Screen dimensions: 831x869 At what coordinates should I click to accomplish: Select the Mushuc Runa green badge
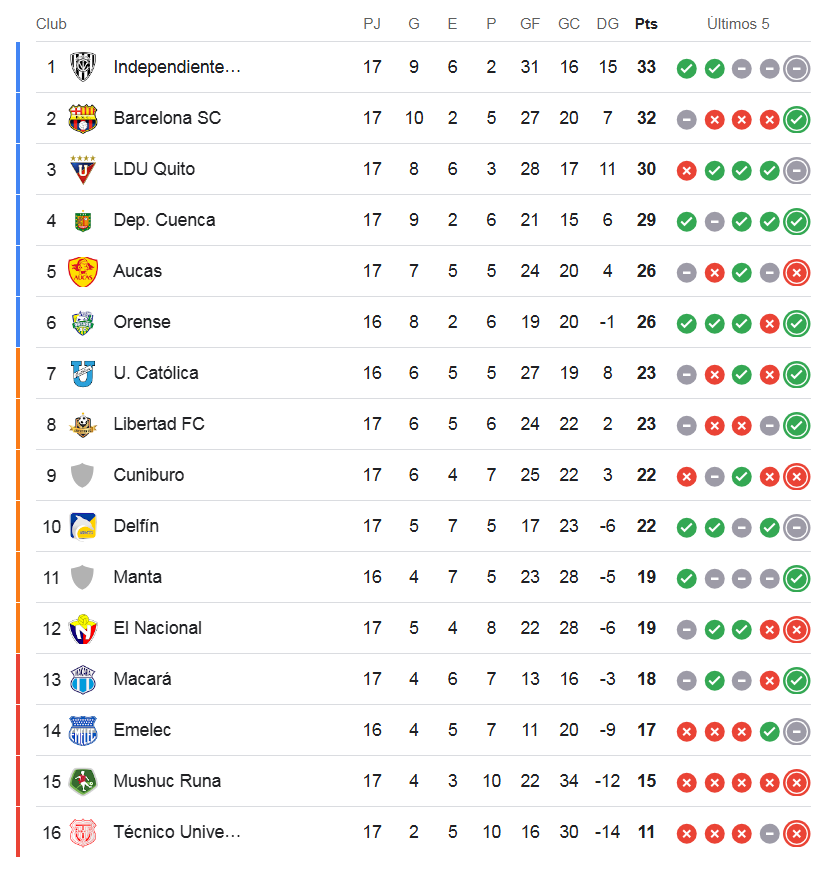83,781
